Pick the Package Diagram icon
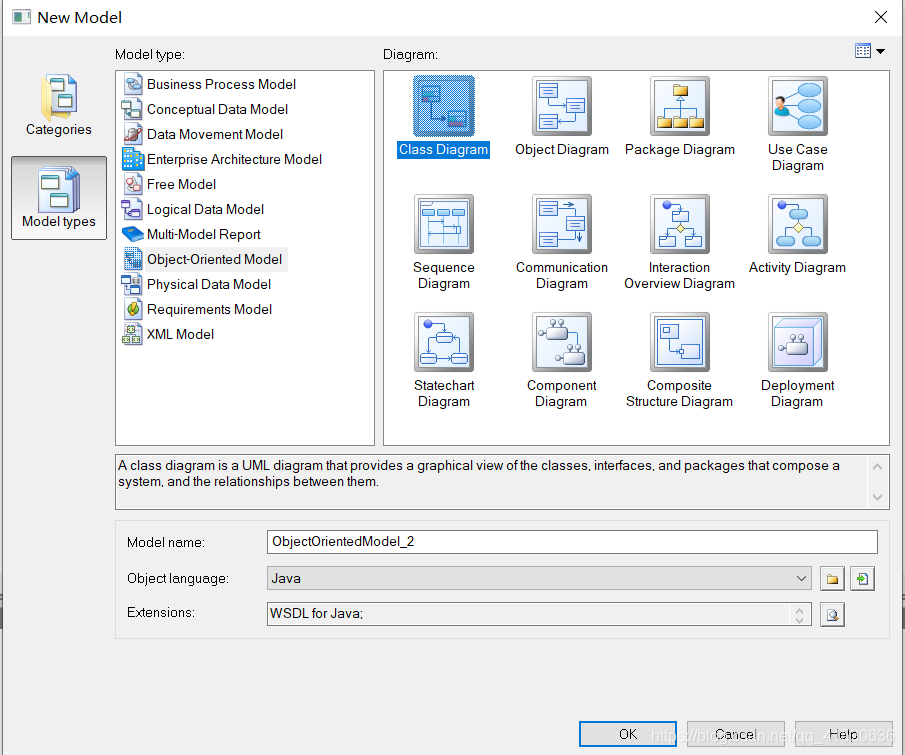 tap(680, 106)
